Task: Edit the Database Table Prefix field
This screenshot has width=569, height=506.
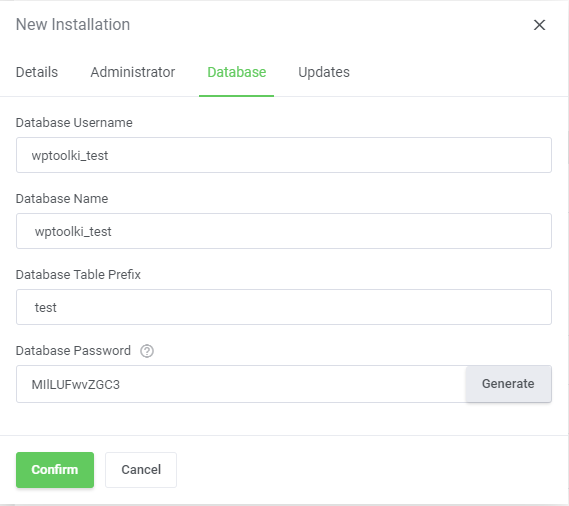Action: click(x=284, y=307)
